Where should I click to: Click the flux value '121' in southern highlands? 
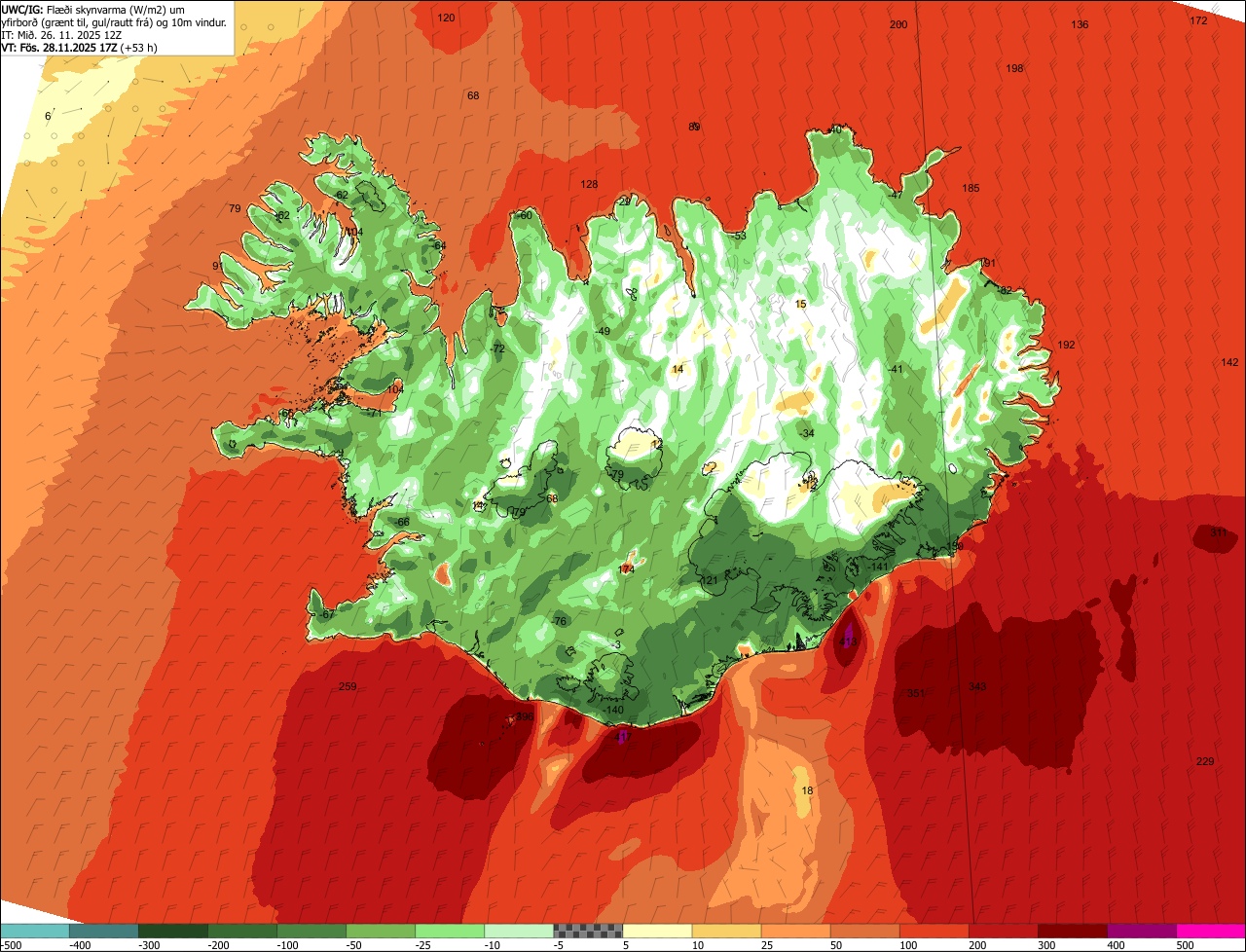pos(709,580)
